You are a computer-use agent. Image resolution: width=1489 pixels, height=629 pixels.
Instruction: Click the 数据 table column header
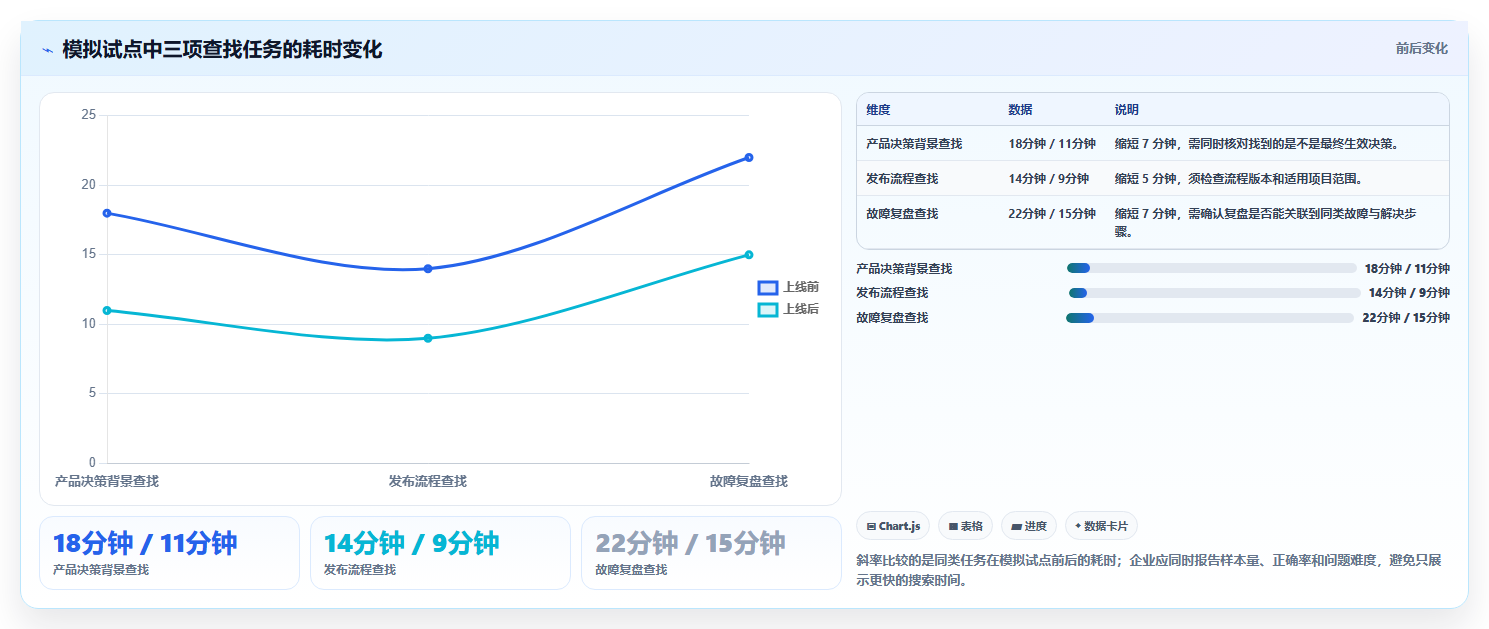point(1020,110)
